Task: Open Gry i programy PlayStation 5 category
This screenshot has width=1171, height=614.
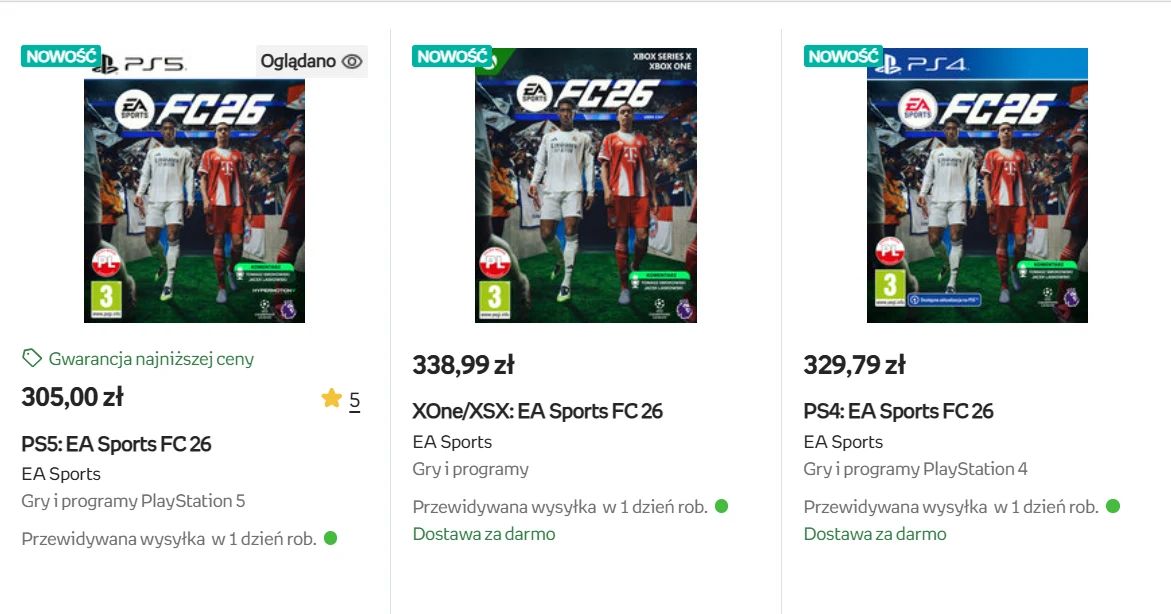Action: pos(133,500)
